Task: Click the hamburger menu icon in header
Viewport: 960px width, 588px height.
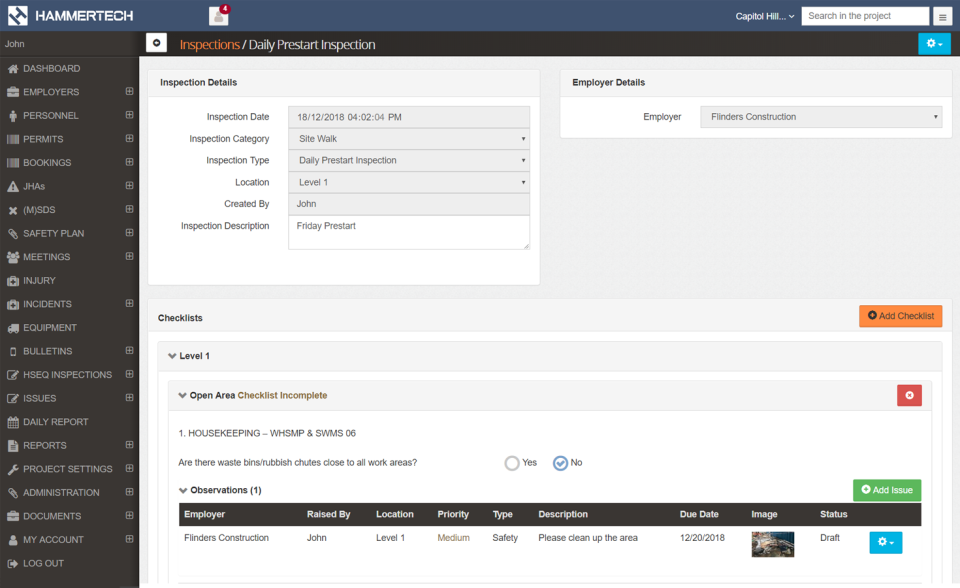Action: click(942, 17)
